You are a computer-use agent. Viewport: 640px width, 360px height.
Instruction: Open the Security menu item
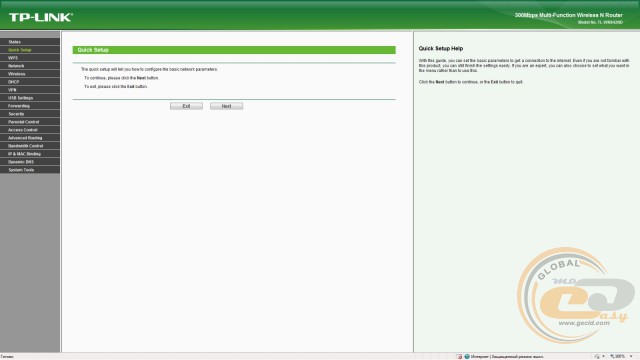click(x=30, y=114)
